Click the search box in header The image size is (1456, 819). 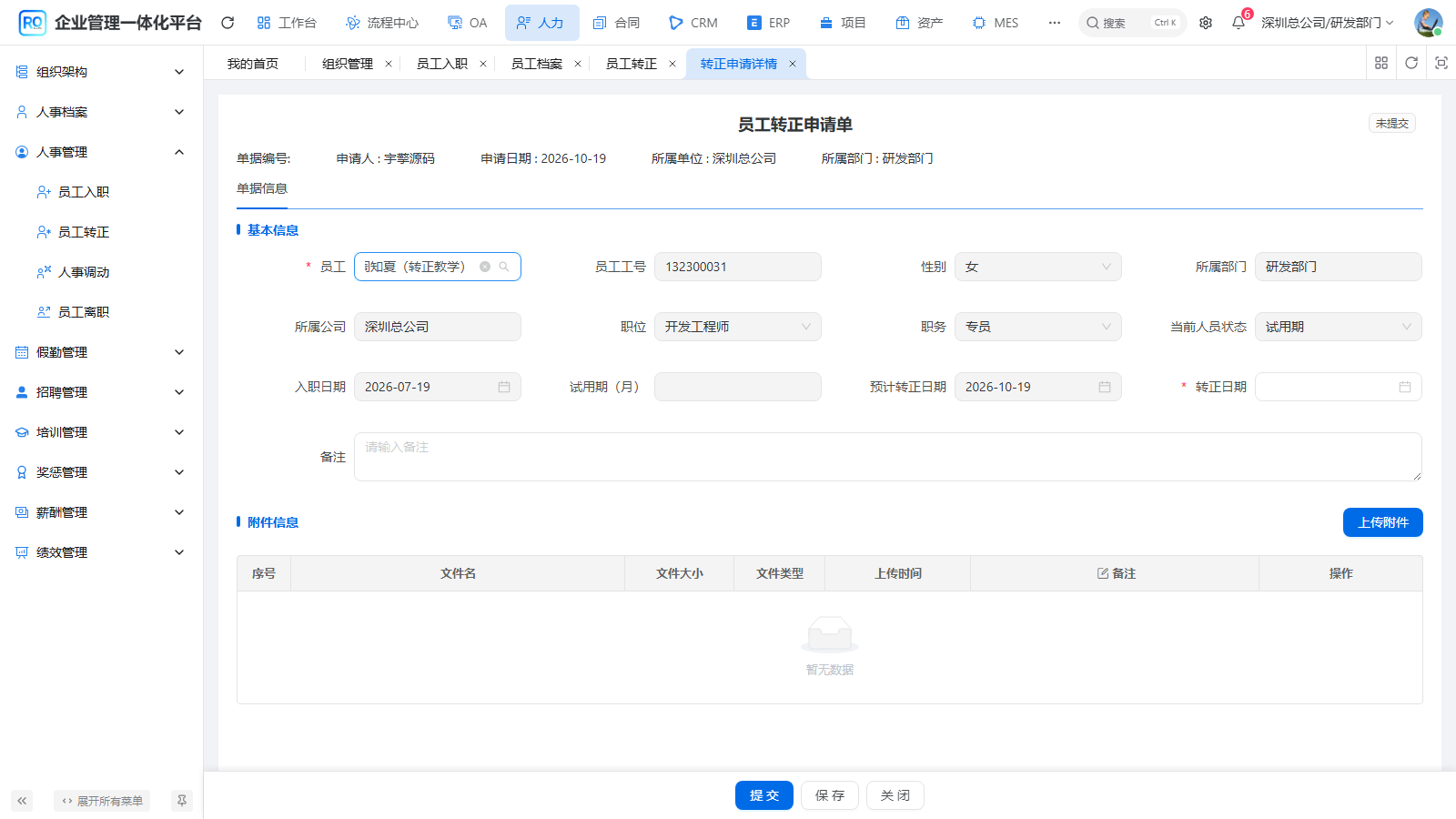1132,23
